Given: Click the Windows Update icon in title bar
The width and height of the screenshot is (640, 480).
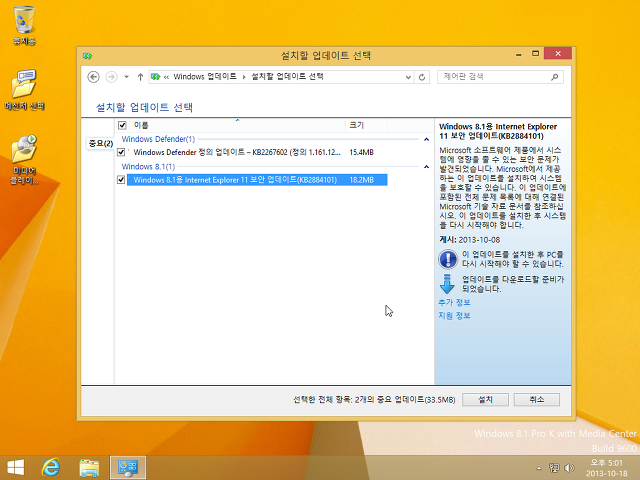Looking at the screenshot, I should [x=87, y=56].
